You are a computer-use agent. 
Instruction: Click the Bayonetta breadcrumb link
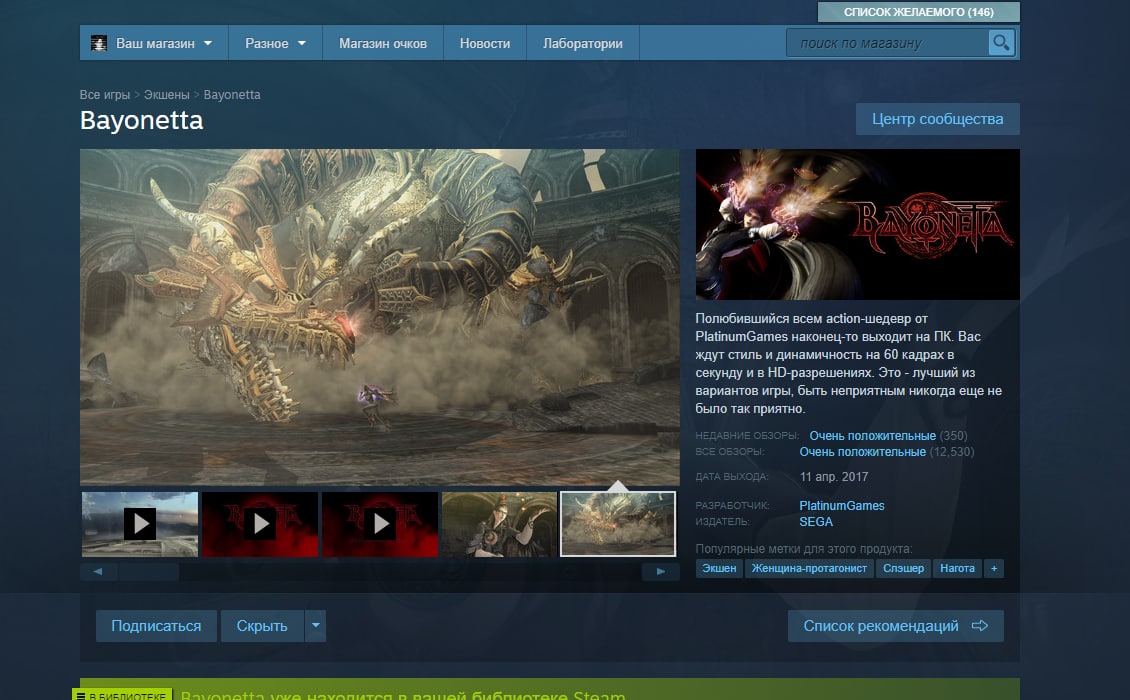coord(232,94)
